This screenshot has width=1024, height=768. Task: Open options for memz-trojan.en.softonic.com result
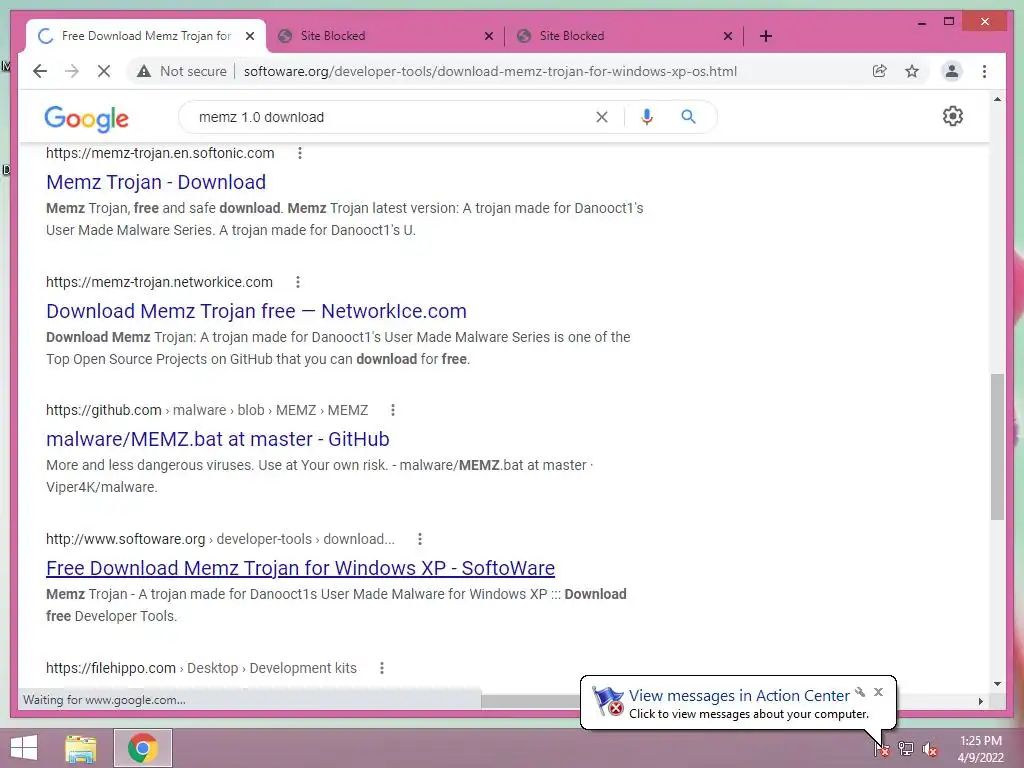coord(300,153)
